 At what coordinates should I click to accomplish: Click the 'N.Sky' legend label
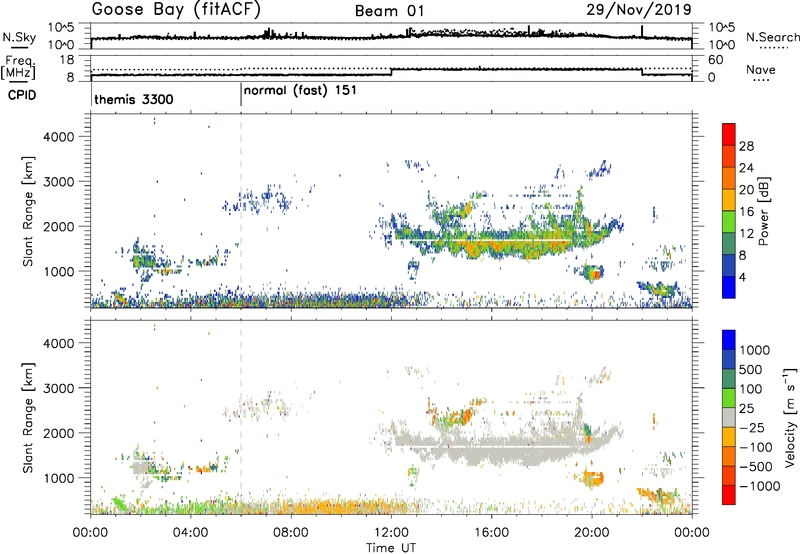click(x=19, y=37)
